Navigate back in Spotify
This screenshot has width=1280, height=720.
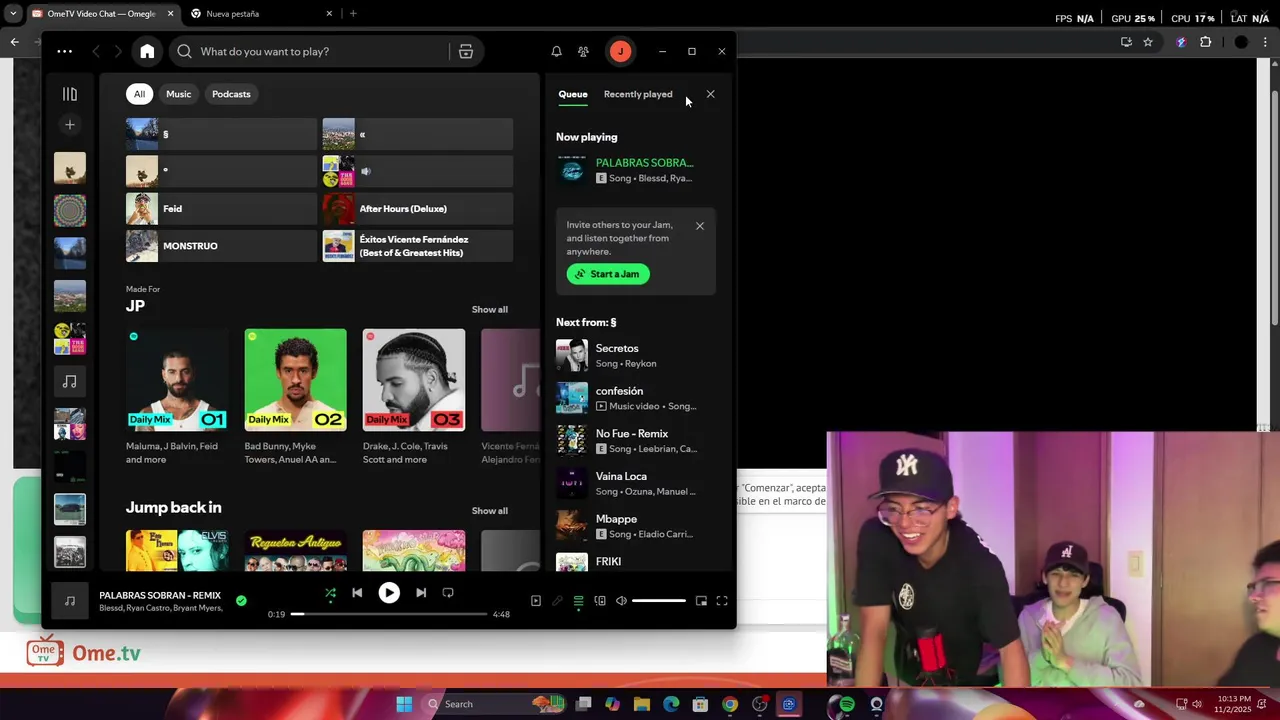pos(96,51)
